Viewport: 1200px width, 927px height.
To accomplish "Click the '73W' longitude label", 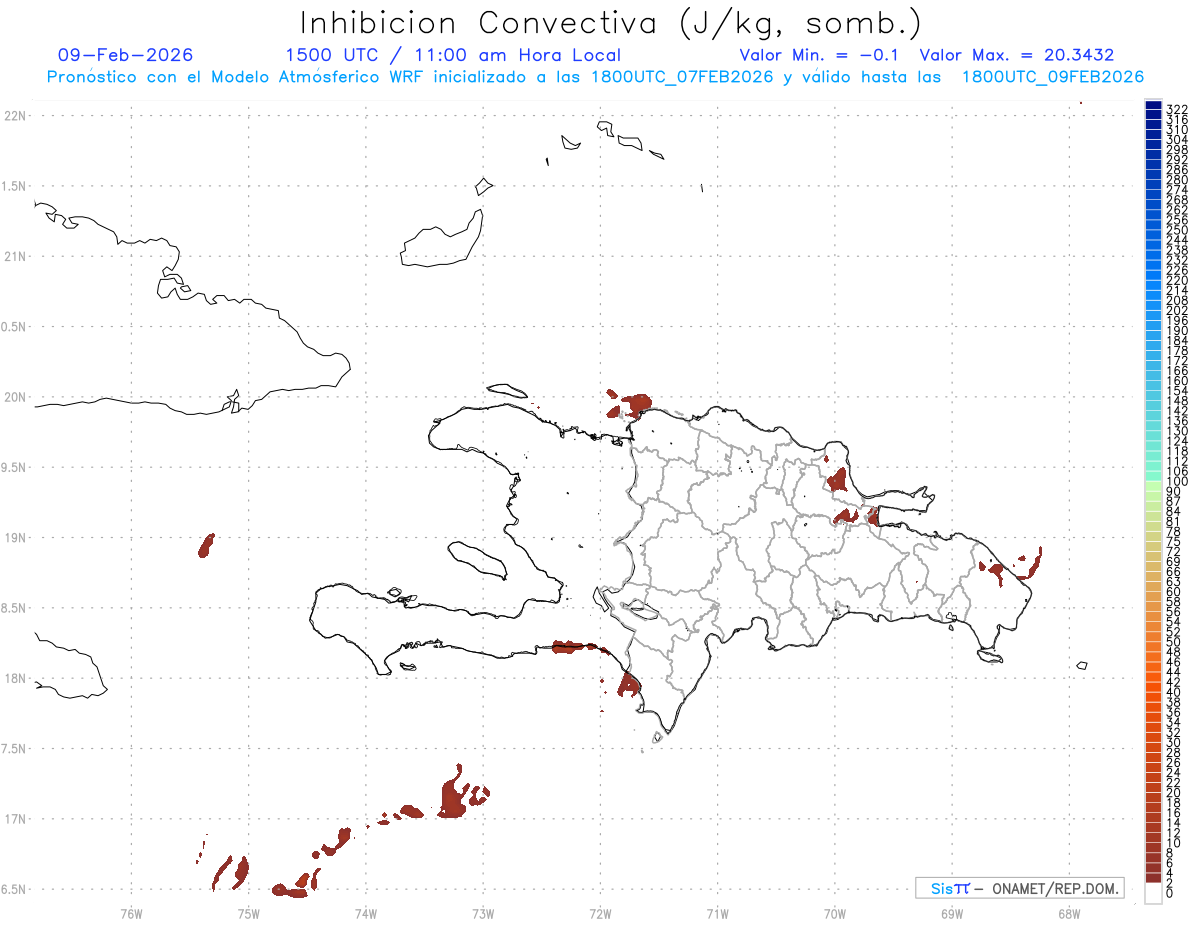I will (483, 912).
